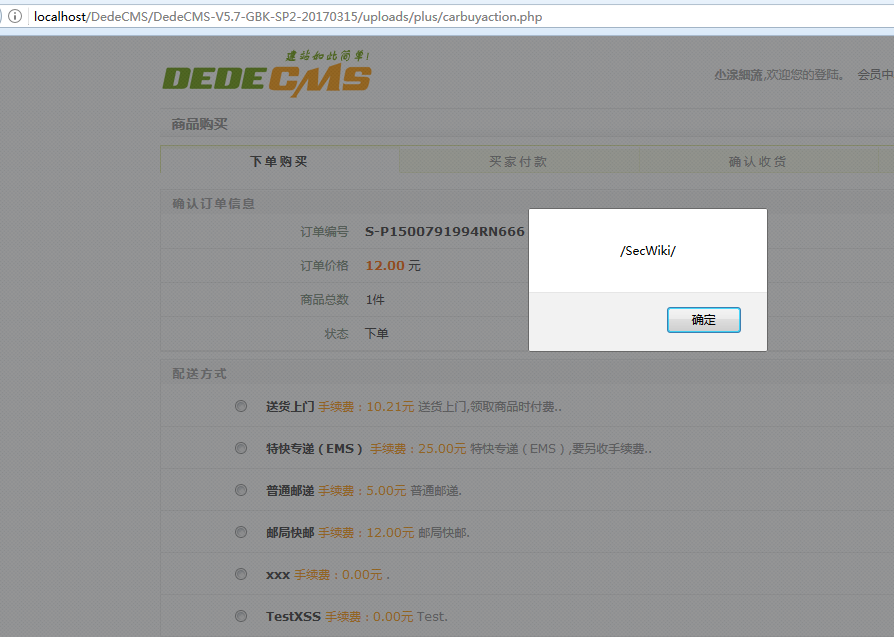894x637 pixels.
Task: Stay on the 下单购买 tab
Action: click(x=279, y=159)
